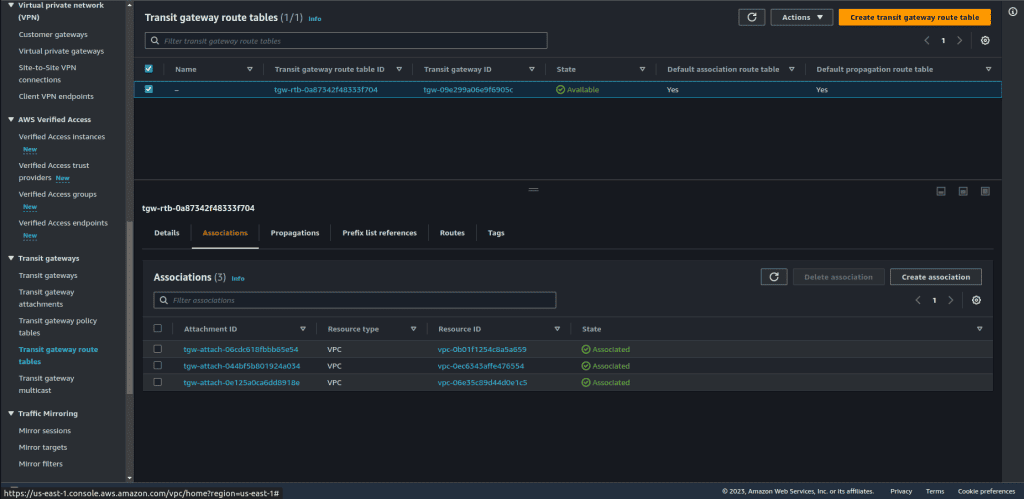This screenshot has width=1024, height=499.
Task: Open the Actions dropdown menu
Action: (802, 17)
